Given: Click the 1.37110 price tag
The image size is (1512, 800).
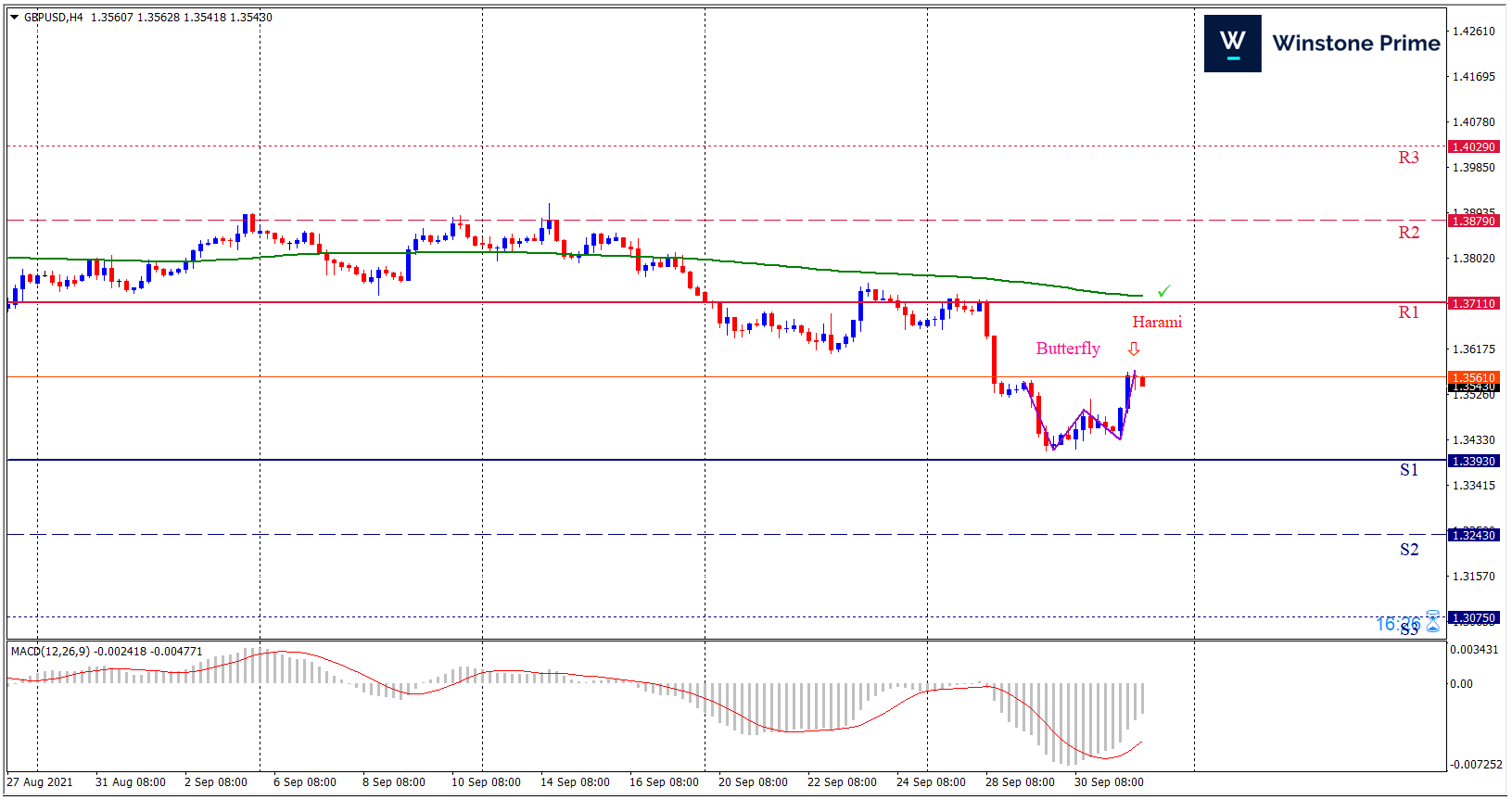Looking at the screenshot, I should (1473, 303).
